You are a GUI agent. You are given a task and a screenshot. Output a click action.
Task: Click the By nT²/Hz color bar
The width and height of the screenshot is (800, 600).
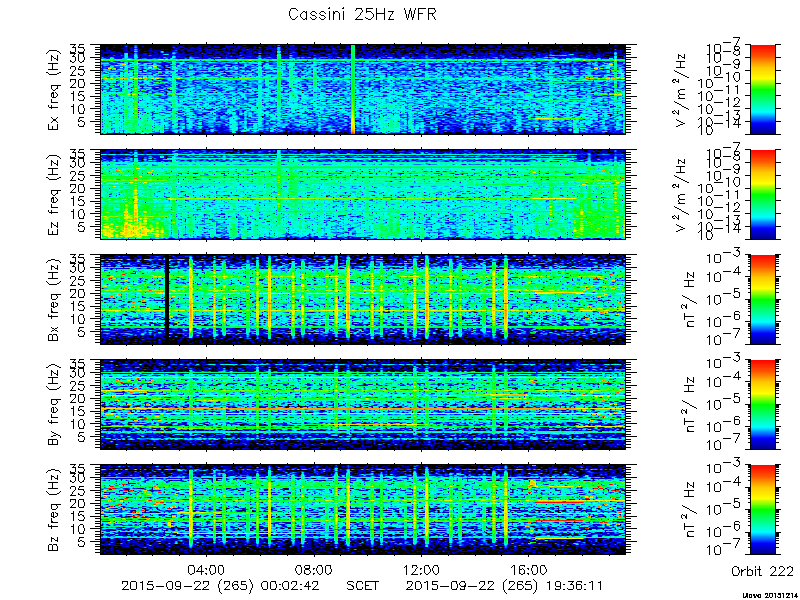[x=762, y=405]
